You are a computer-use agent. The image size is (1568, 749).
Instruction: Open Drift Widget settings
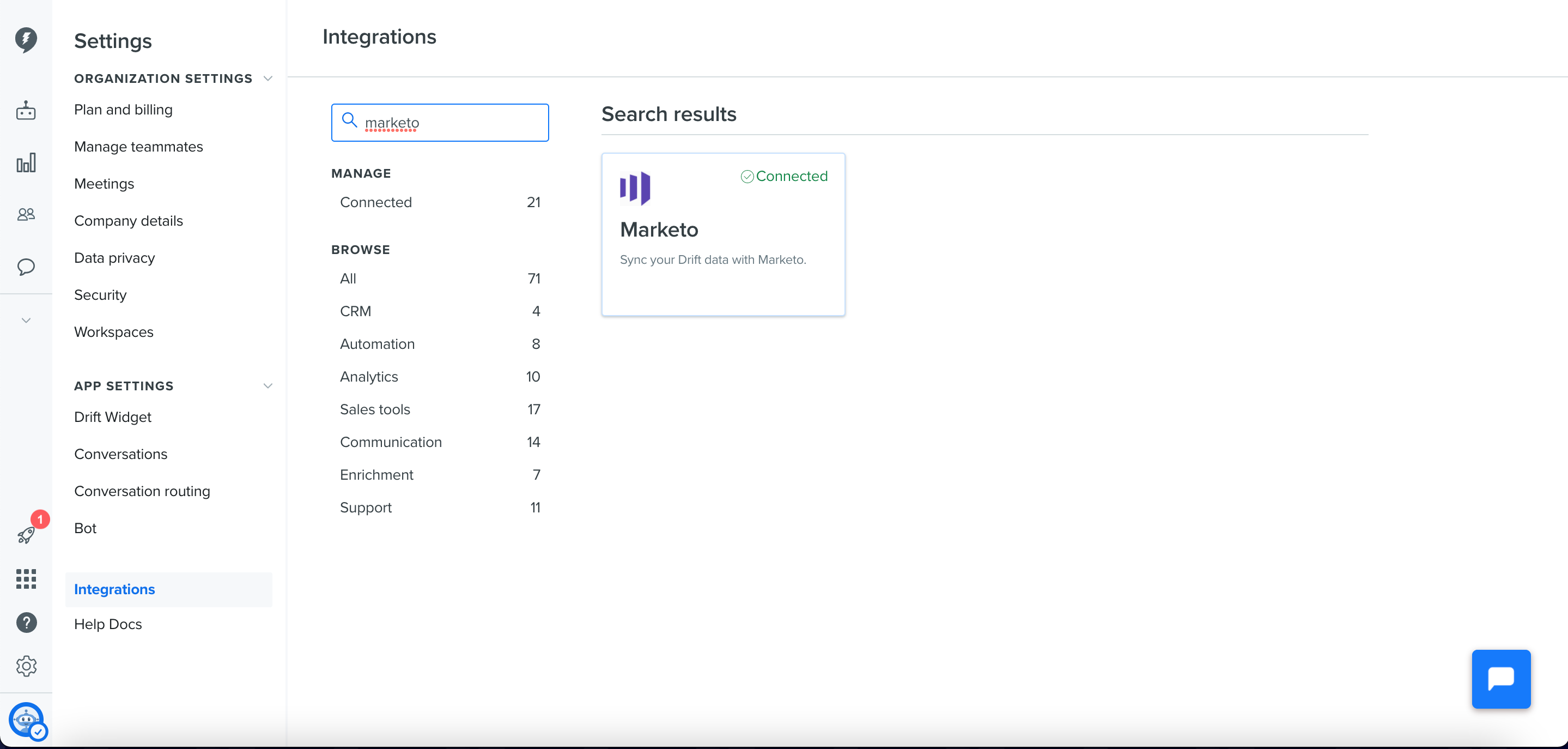coord(113,417)
